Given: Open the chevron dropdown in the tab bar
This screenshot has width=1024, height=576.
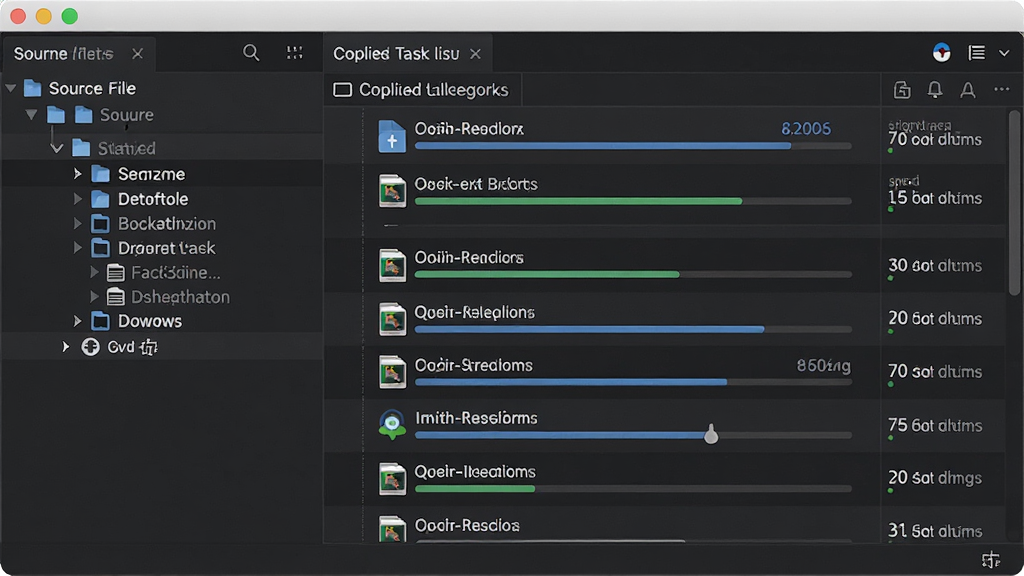Looking at the screenshot, I should (x=1004, y=54).
